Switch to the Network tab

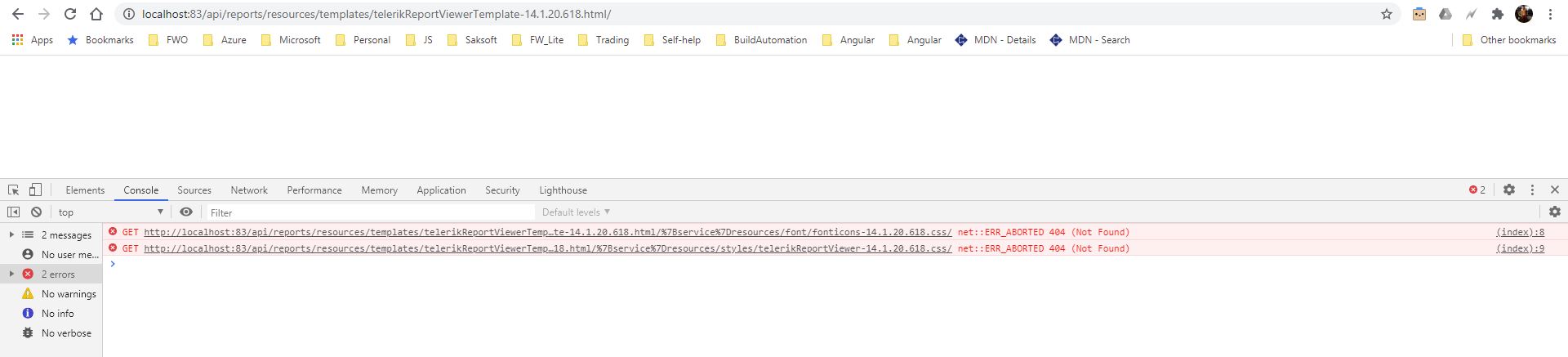(x=249, y=190)
